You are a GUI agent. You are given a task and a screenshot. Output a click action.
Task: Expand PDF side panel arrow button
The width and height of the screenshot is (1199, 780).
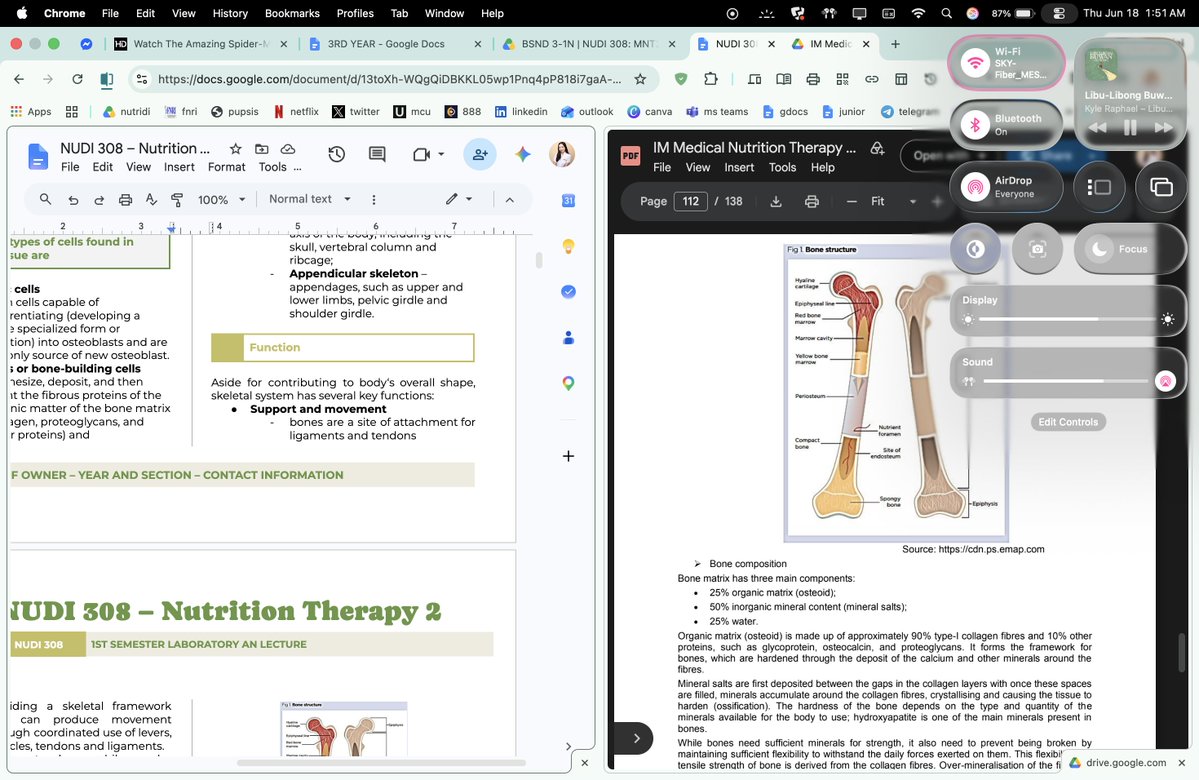click(636, 738)
